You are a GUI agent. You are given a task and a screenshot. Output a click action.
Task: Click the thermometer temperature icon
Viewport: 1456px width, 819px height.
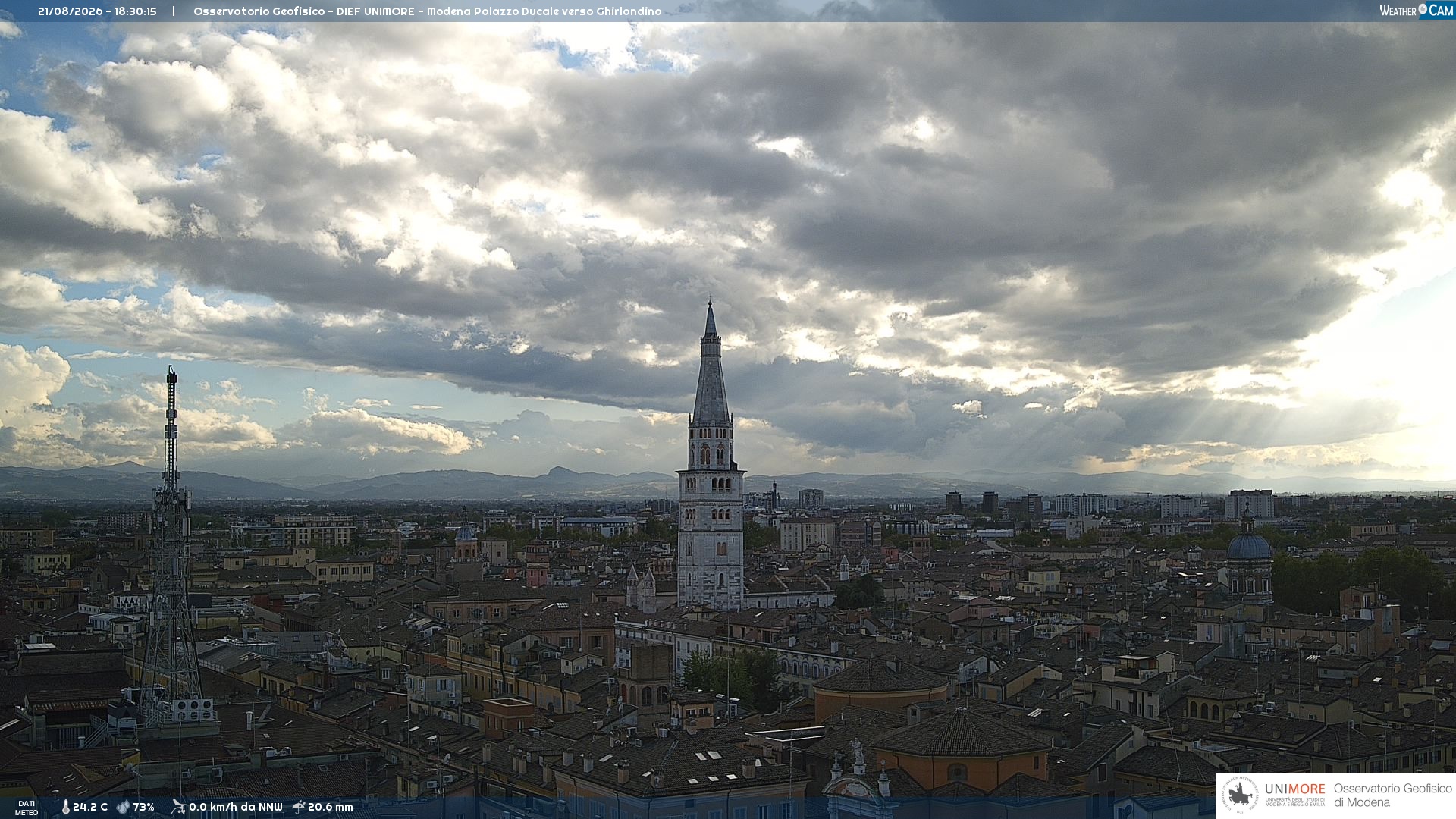(x=66, y=808)
